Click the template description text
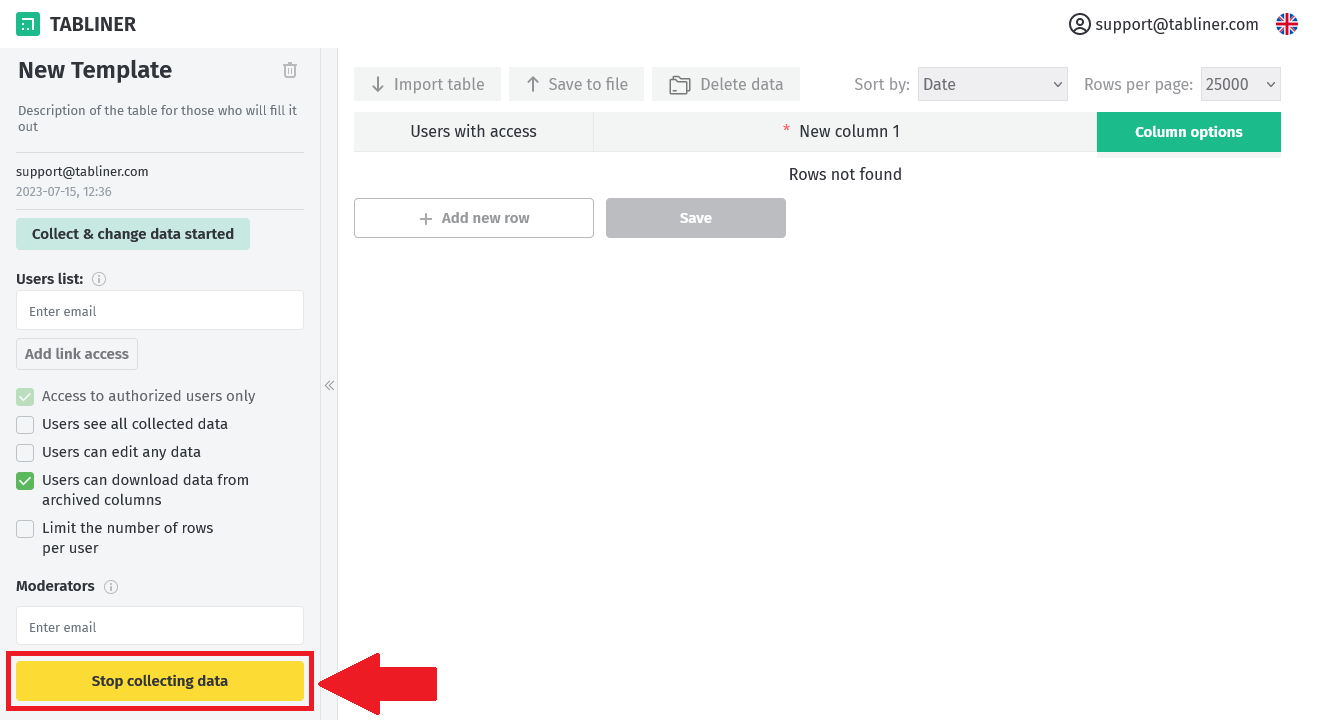Image resolution: width=1321 pixels, height=720 pixels. [158, 119]
